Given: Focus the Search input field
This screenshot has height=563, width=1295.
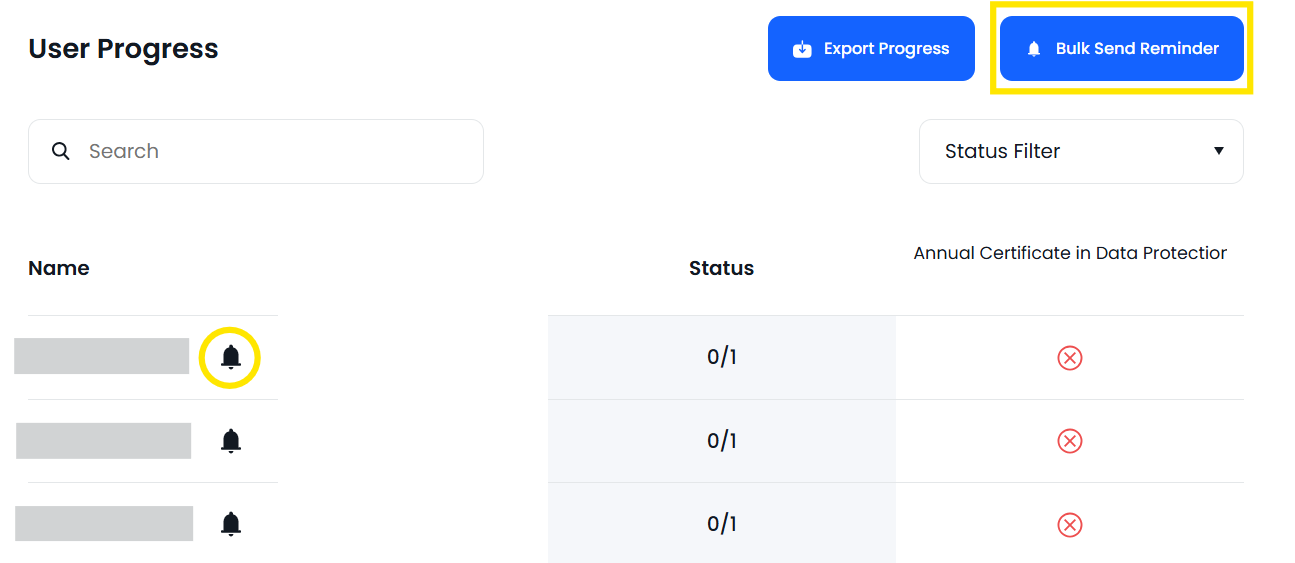Looking at the screenshot, I should tap(256, 152).
